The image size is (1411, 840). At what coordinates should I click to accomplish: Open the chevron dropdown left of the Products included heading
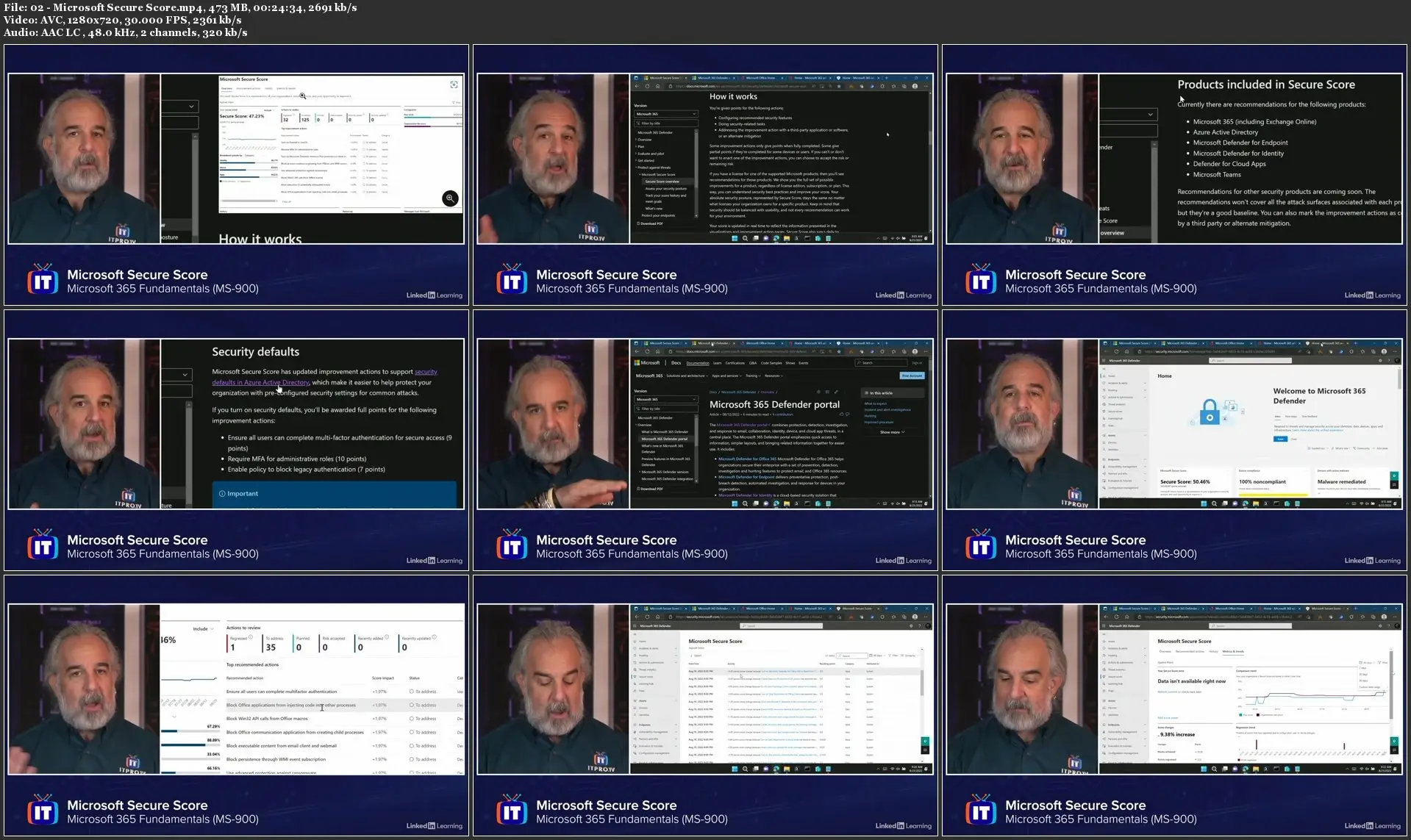[x=1151, y=114]
